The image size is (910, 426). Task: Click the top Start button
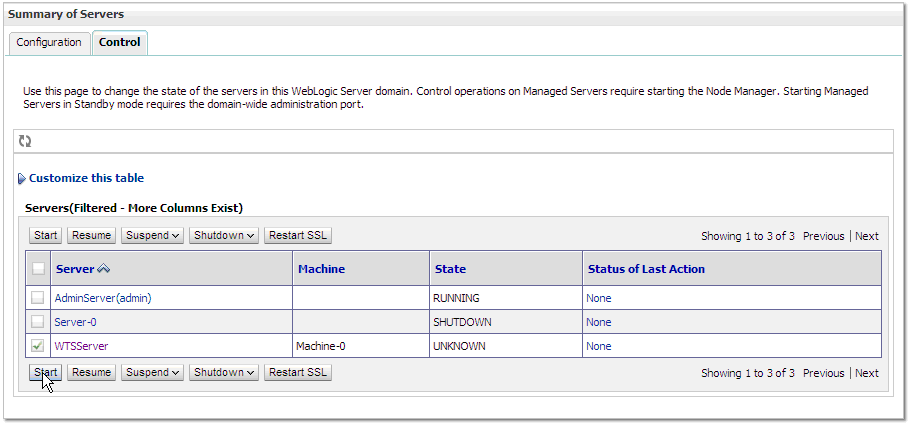(x=45, y=235)
